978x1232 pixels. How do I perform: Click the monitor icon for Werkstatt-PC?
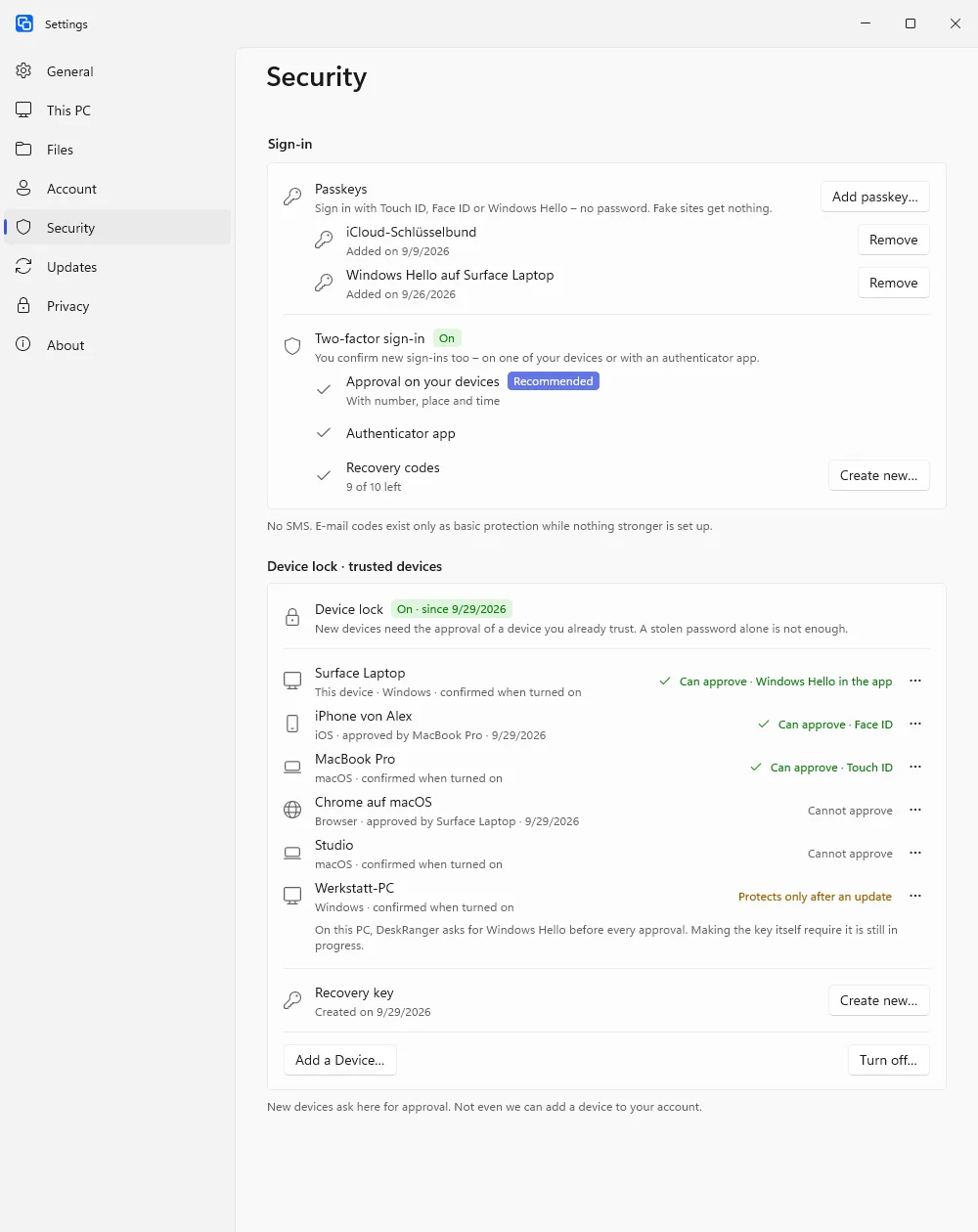coord(292,896)
